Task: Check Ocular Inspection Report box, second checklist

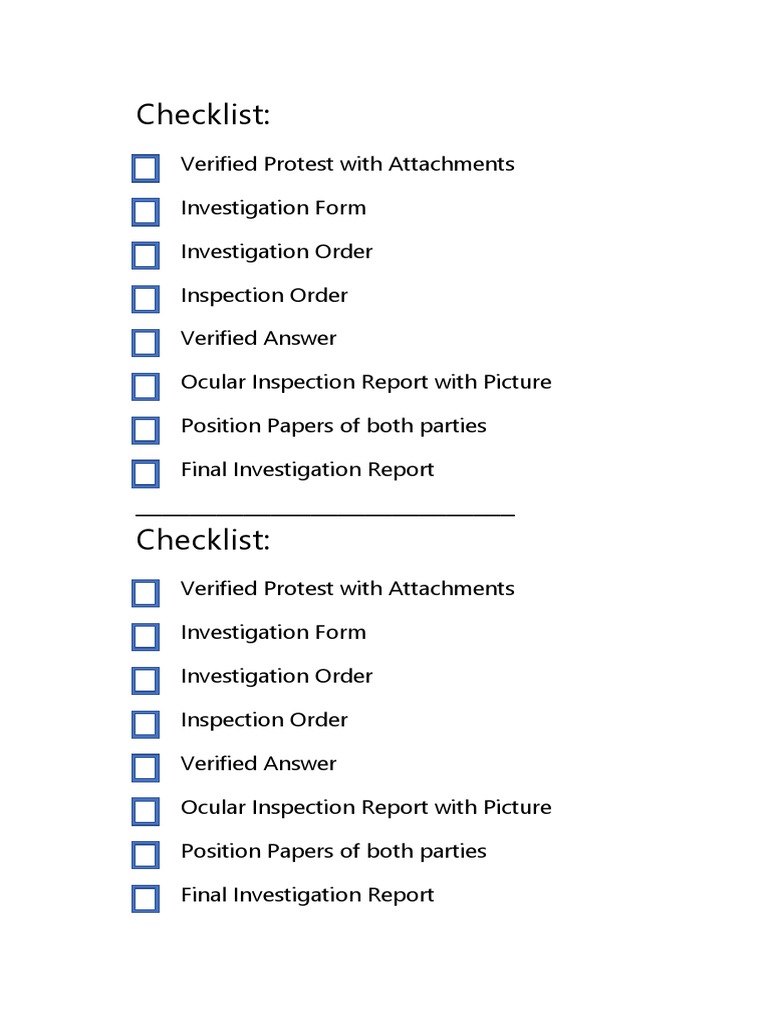Action: pyautogui.click(x=145, y=811)
